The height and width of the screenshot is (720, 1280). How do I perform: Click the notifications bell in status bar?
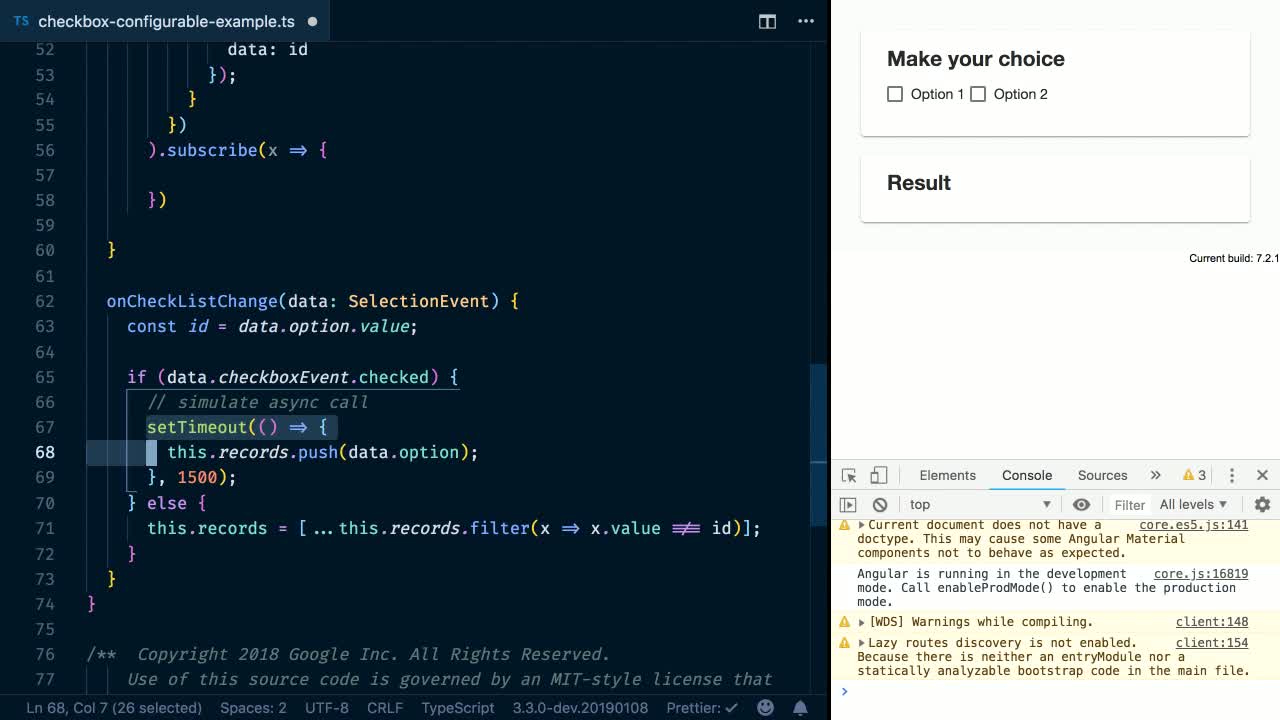point(800,707)
